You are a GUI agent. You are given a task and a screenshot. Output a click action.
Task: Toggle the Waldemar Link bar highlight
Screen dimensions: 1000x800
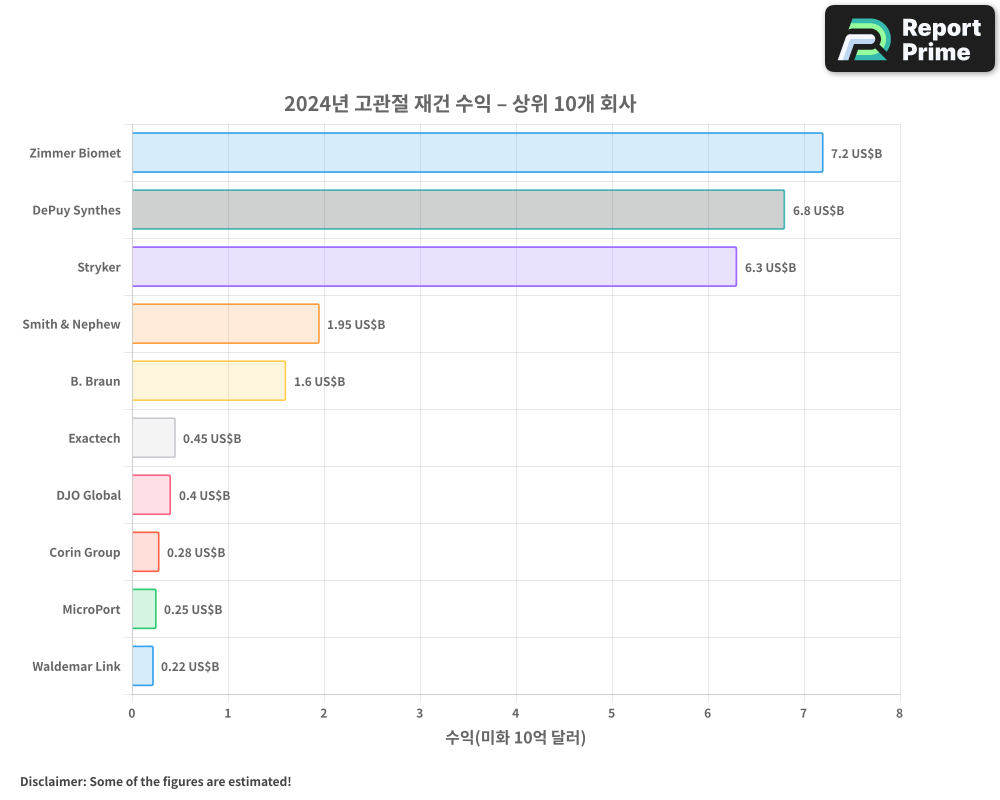coord(141,666)
